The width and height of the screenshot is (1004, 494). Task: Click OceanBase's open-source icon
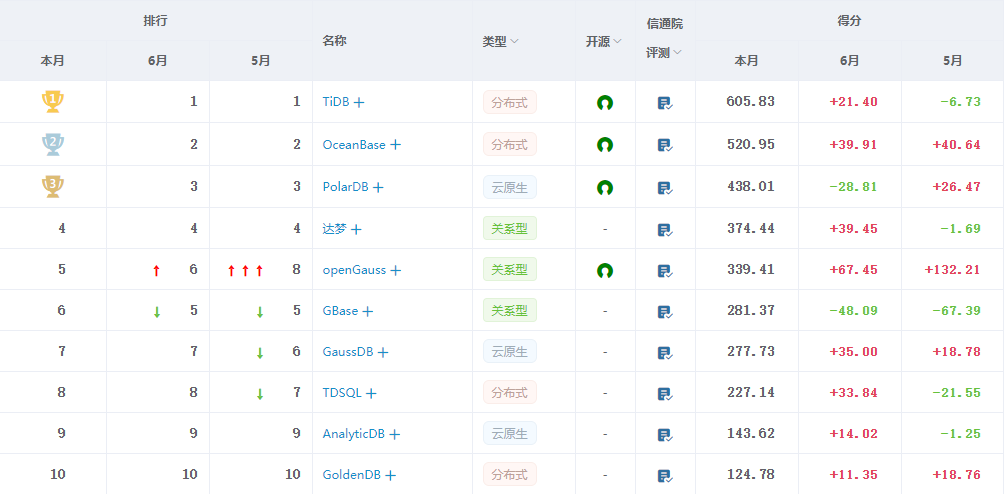pyautogui.click(x=604, y=145)
